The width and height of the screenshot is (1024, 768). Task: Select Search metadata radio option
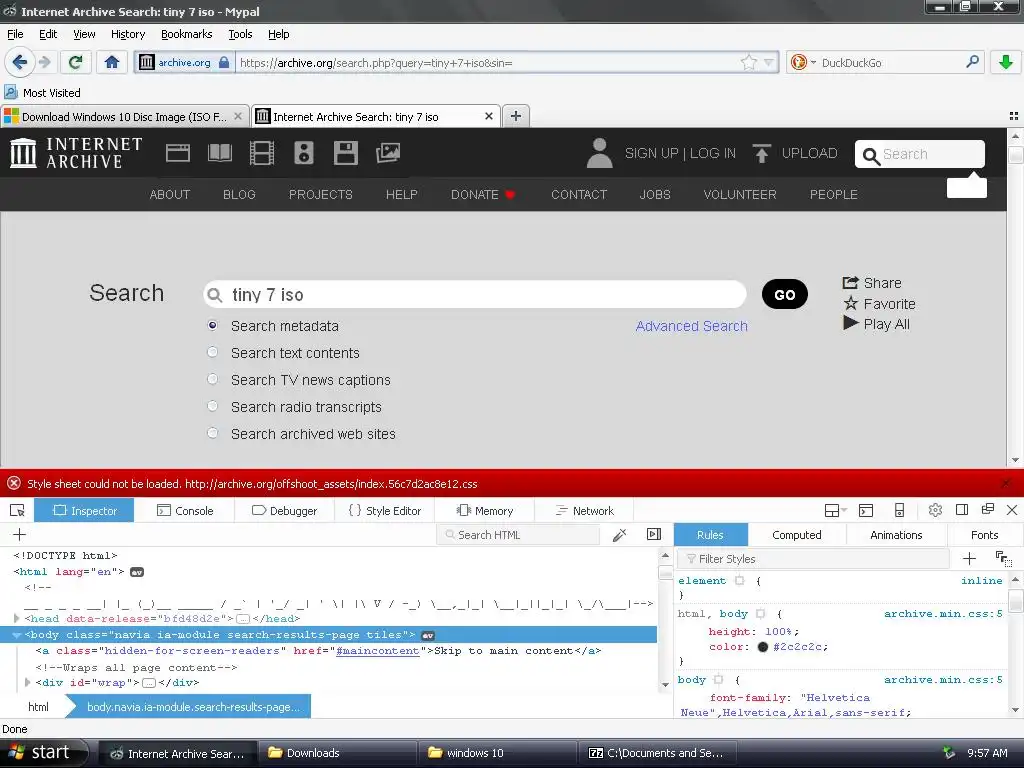click(x=212, y=325)
